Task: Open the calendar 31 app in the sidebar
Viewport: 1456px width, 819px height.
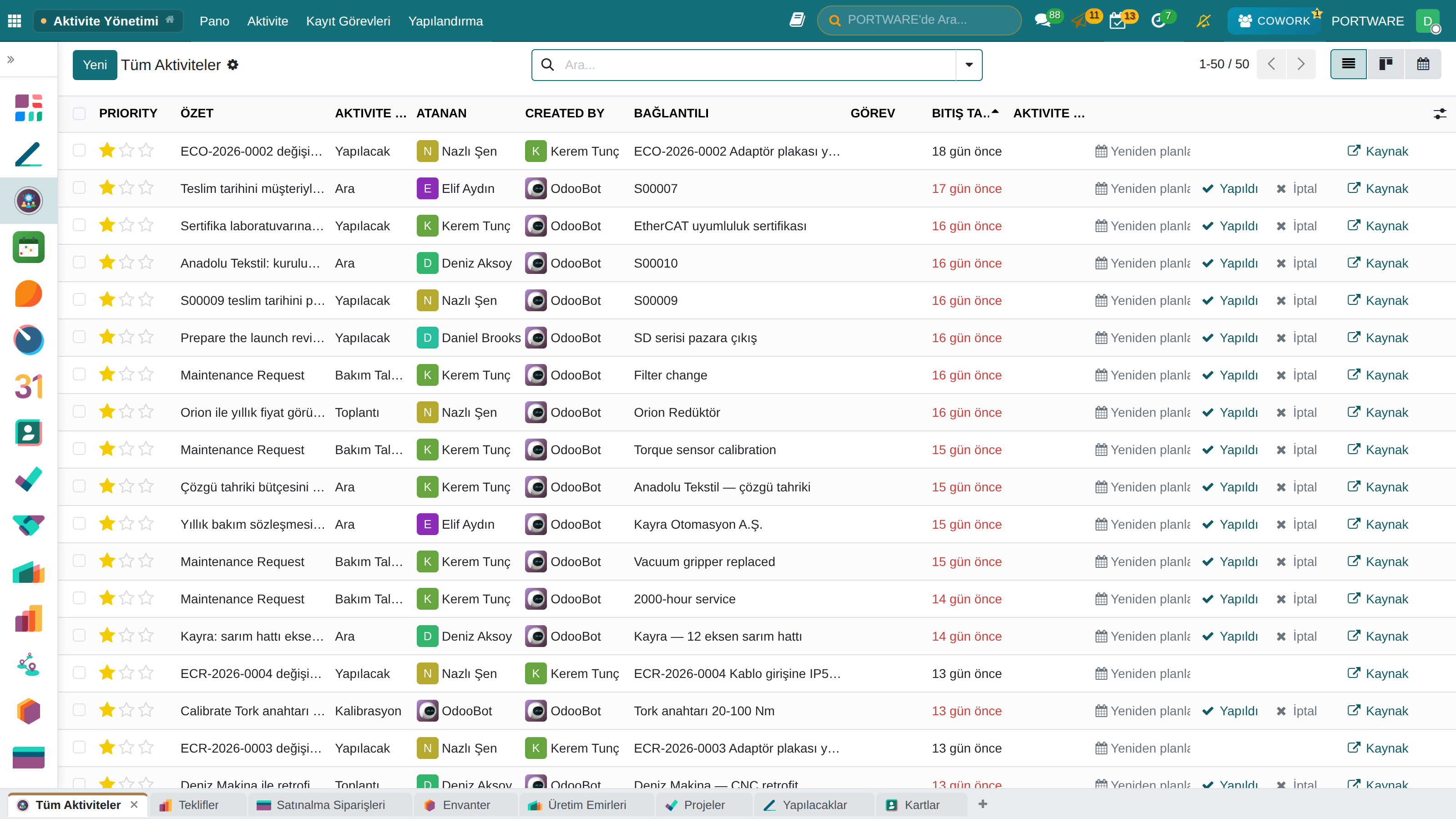Action: [28, 386]
